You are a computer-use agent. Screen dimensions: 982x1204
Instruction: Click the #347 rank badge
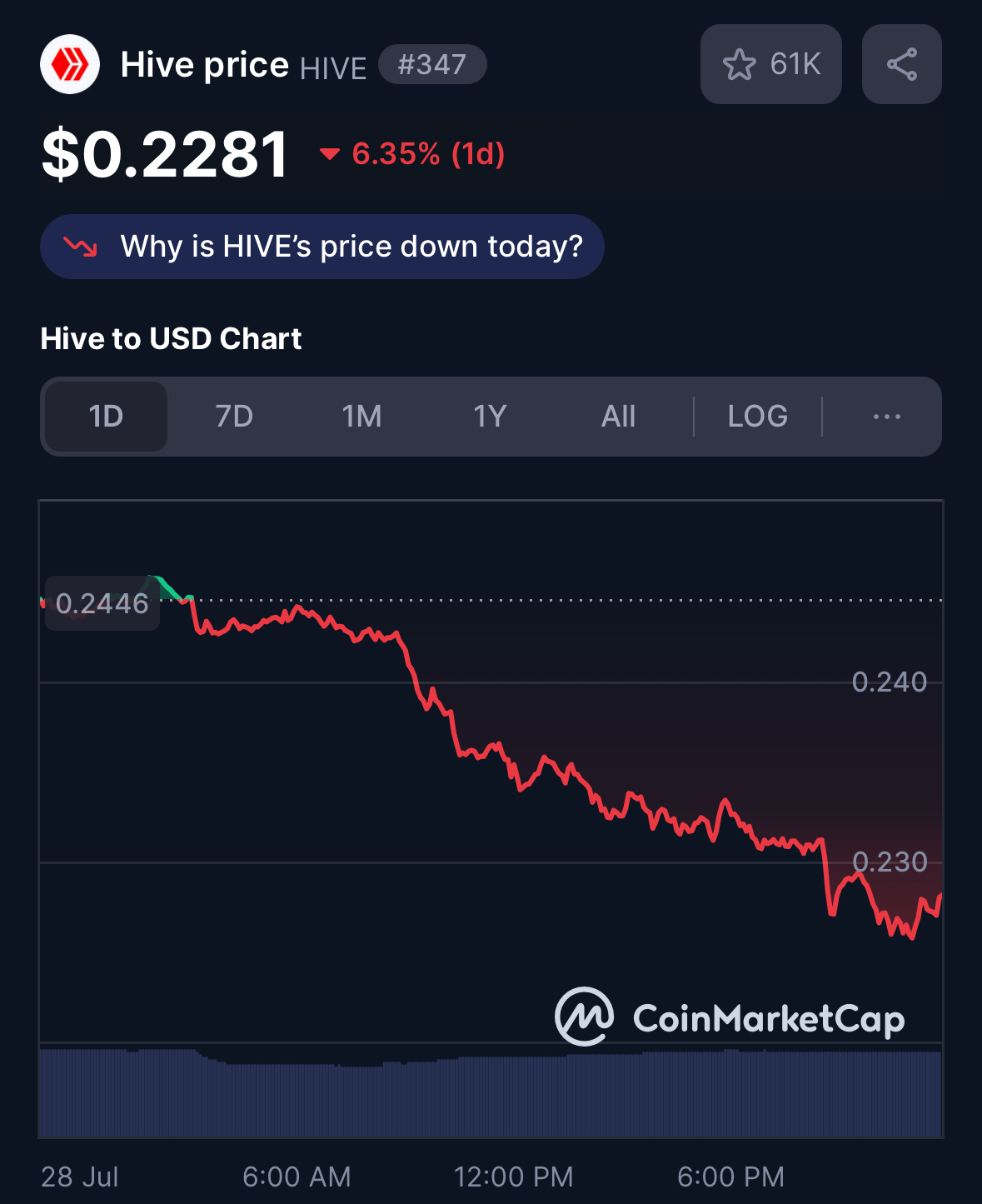pyautogui.click(x=432, y=64)
